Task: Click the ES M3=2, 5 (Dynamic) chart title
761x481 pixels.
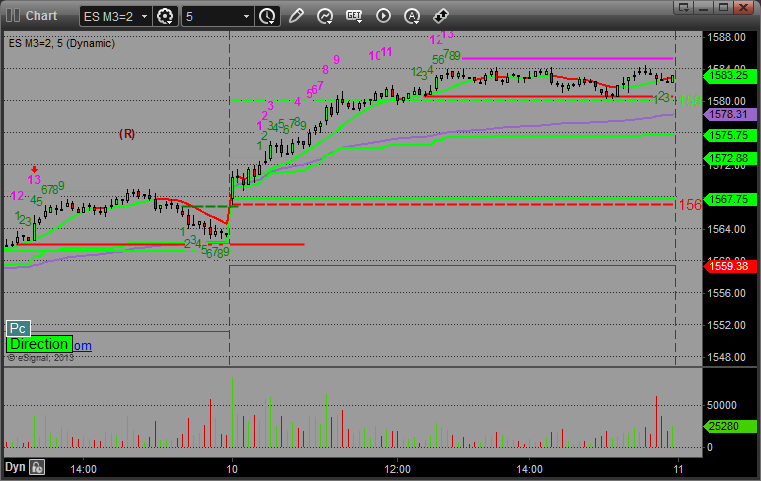Action: click(x=62, y=43)
